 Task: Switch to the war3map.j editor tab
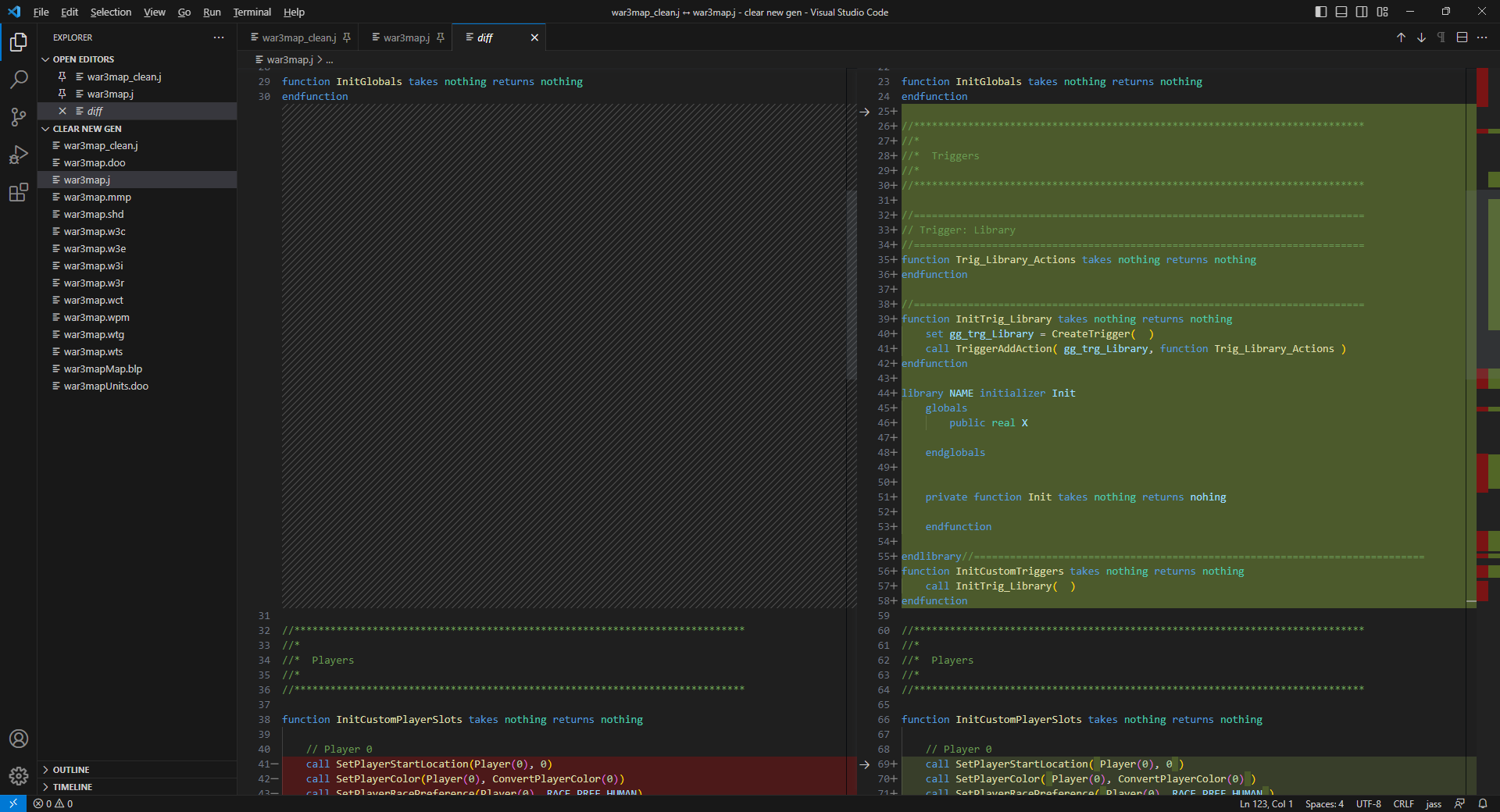406,37
